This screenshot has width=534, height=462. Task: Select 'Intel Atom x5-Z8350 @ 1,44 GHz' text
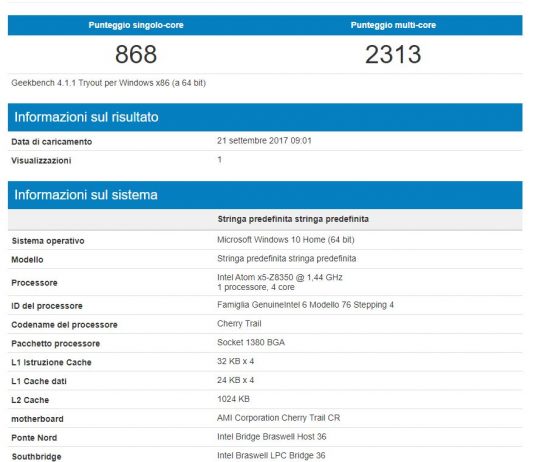click(280, 277)
